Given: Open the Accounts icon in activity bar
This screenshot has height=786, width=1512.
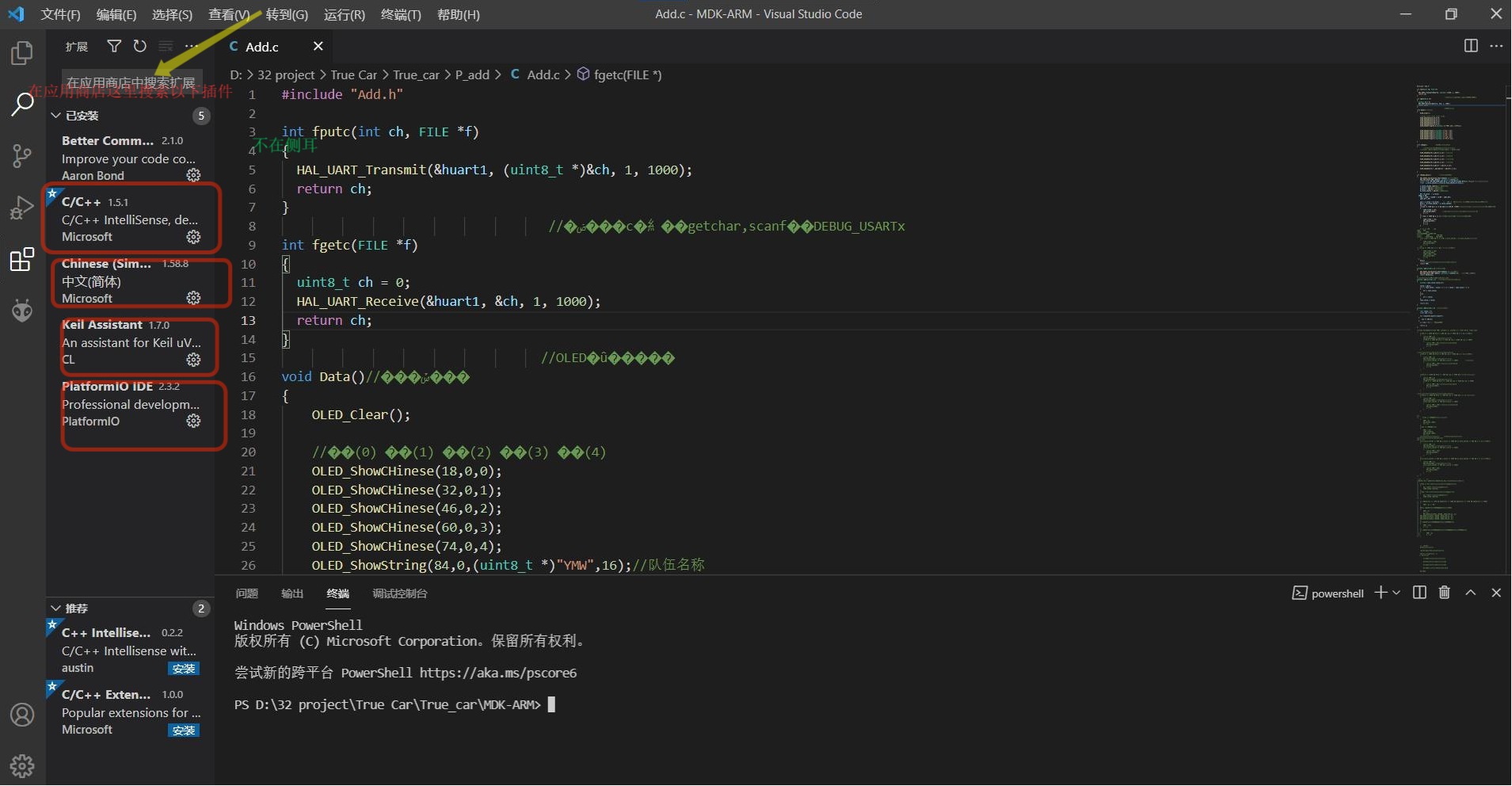Looking at the screenshot, I should [22, 715].
